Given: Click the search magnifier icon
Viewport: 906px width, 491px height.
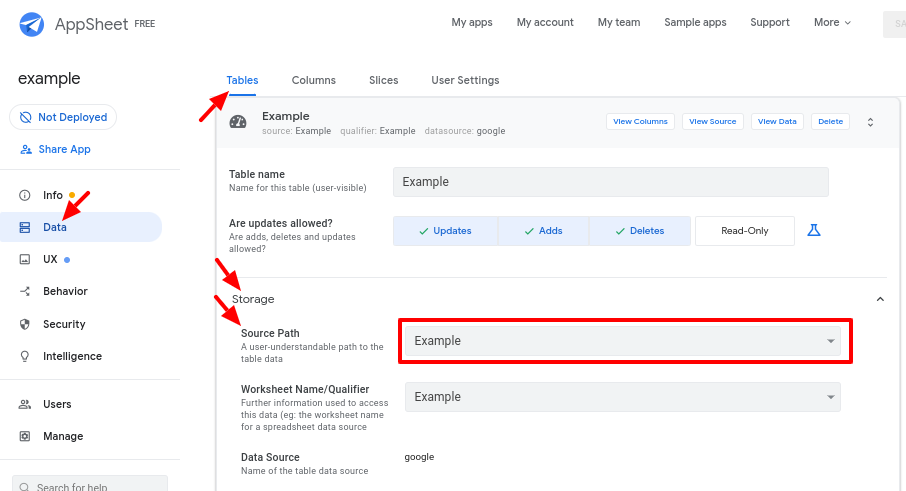Looking at the screenshot, I should pos(24,487).
